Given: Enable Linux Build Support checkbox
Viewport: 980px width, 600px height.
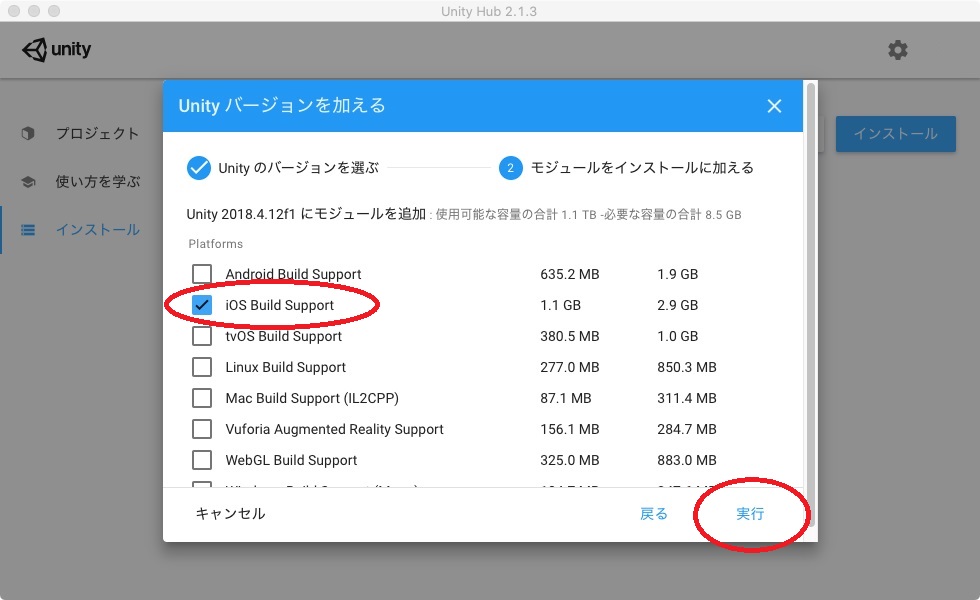Looking at the screenshot, I should click(202, 367).
